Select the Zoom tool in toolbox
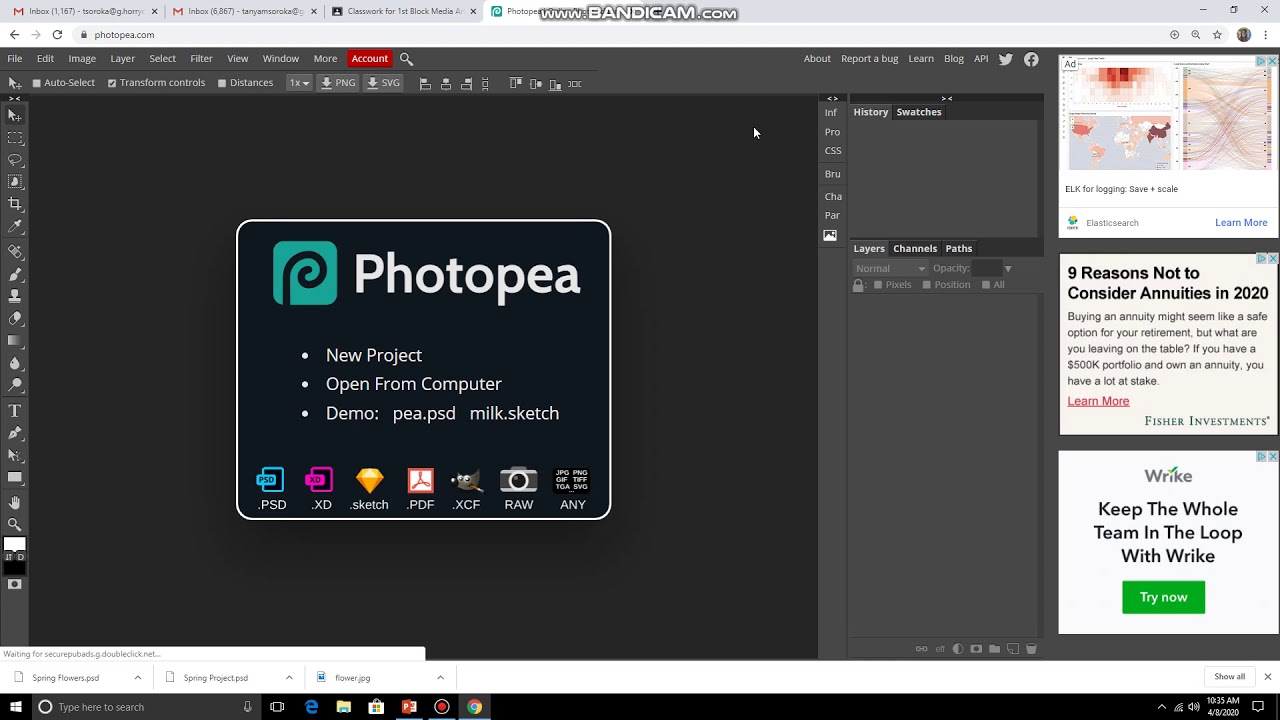Image resolution: width=1280 pixels, height=720 pixels. coord(15,524)
